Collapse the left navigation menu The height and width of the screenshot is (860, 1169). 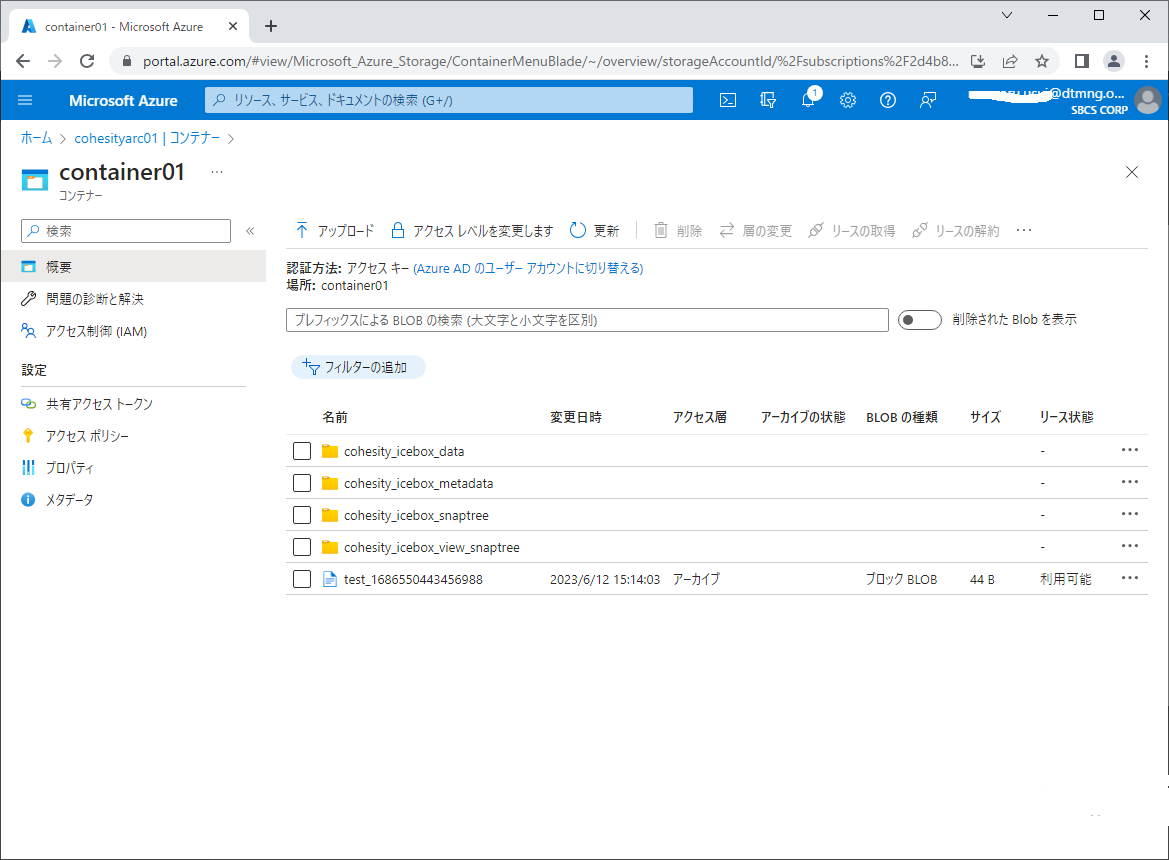point(250,231)
